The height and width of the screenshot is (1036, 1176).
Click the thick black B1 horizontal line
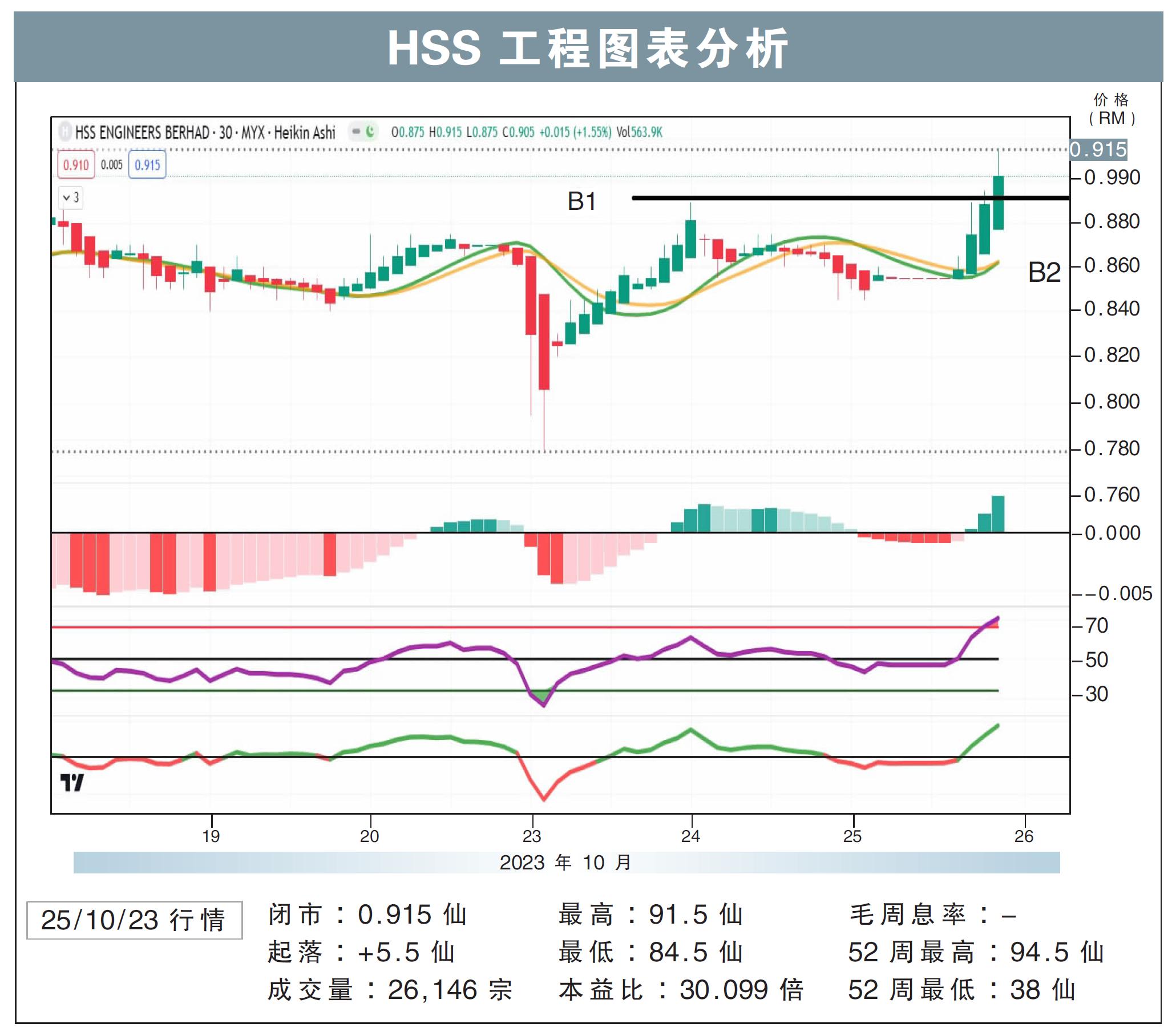(x=850, y=198)
